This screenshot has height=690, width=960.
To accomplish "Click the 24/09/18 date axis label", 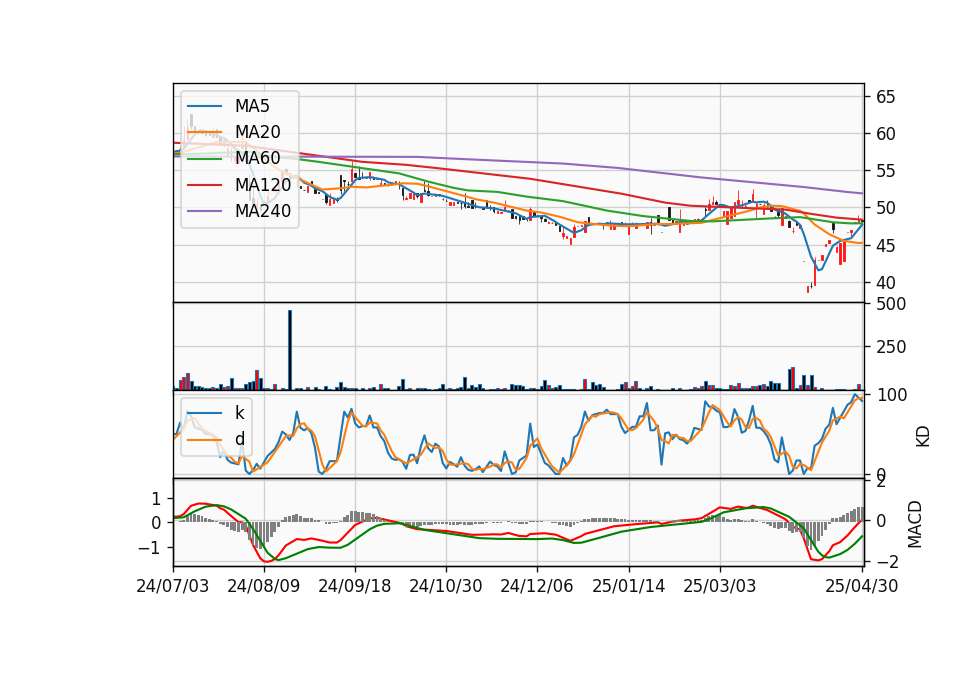I will tap(354, 586).
